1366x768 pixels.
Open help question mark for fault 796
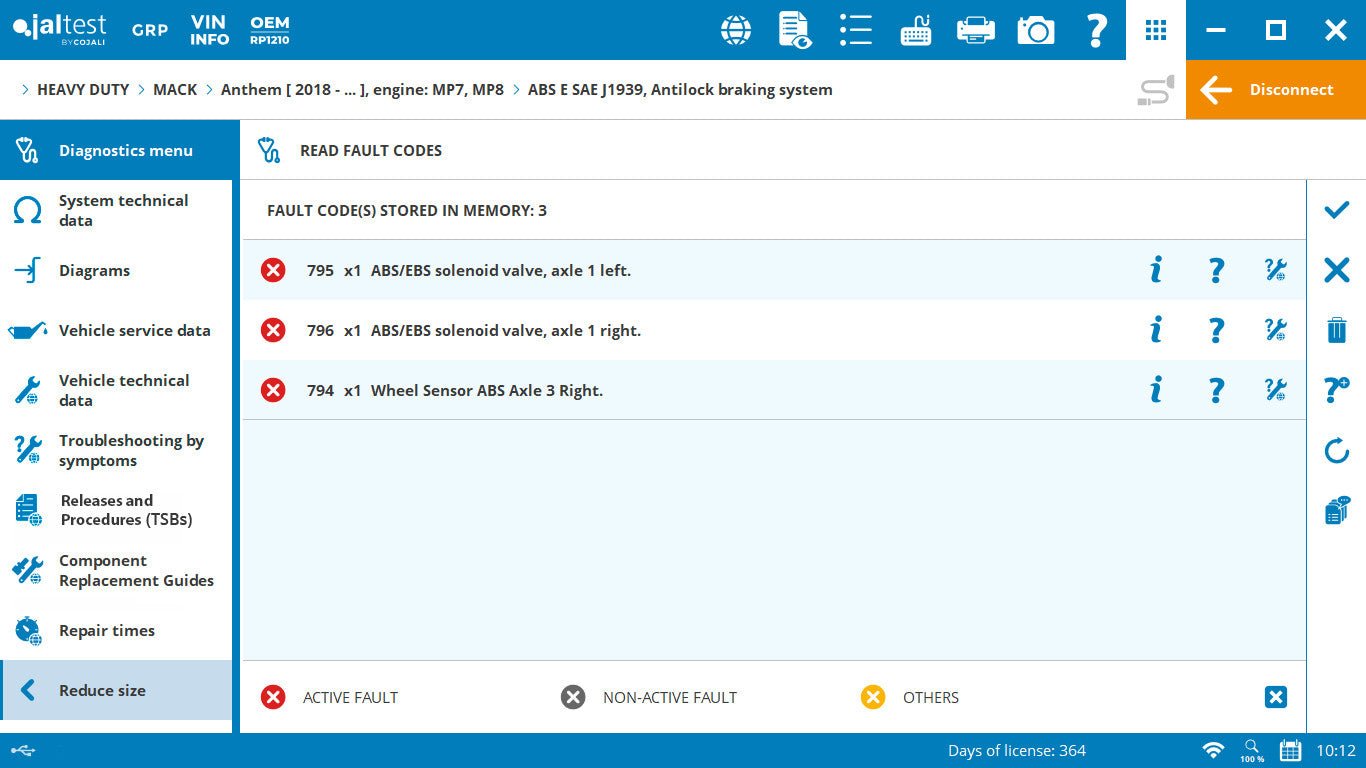click(1216, 330)
